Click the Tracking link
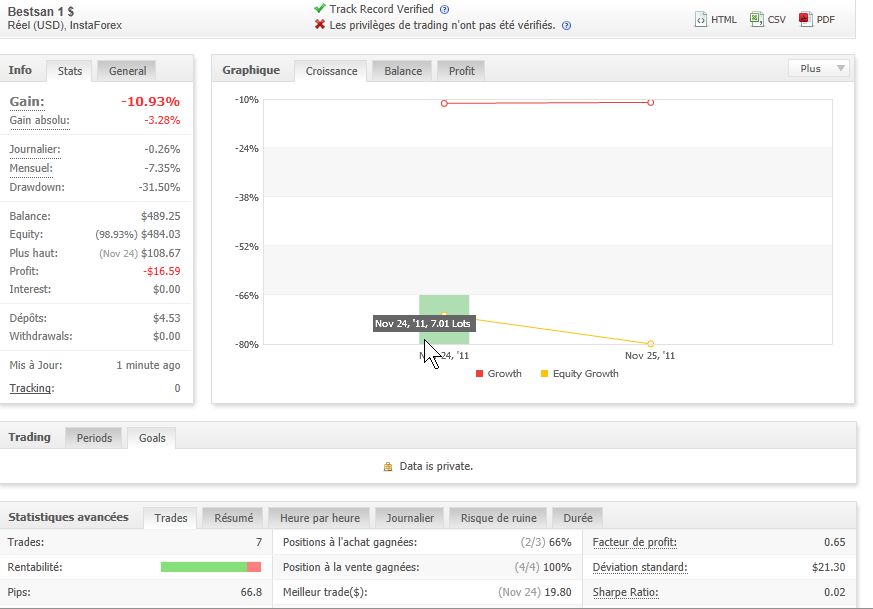 [x=32, y=388]
